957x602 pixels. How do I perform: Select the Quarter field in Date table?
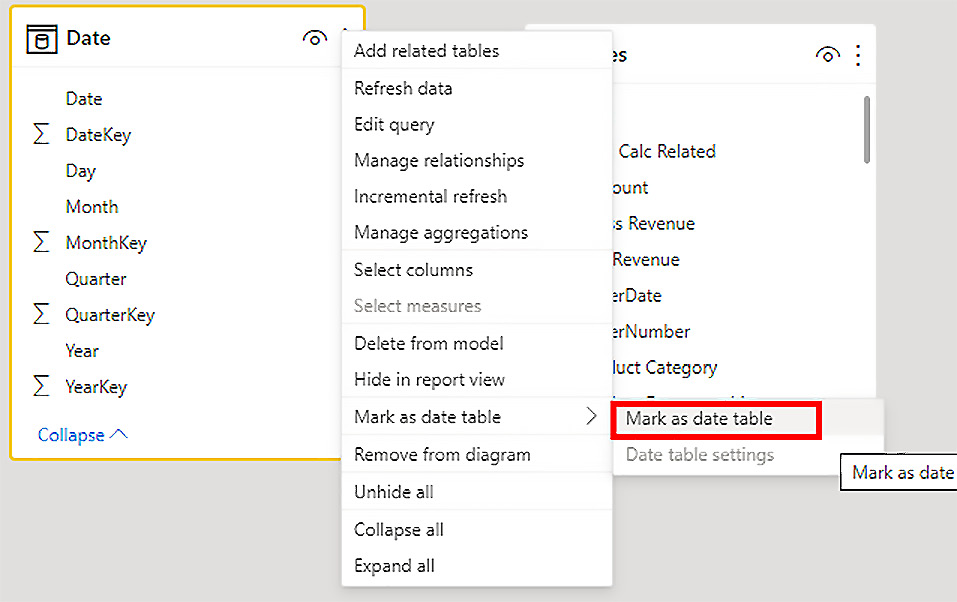[95, 279]
